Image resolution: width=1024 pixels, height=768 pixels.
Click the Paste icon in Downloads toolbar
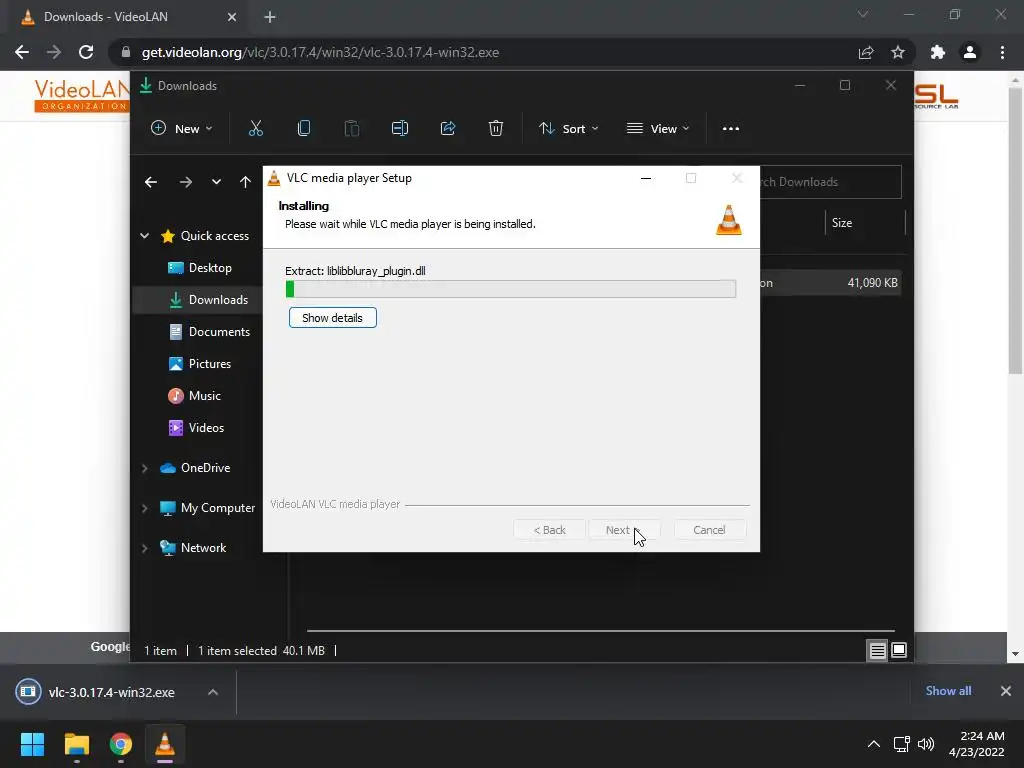click(x=351, y=129)
